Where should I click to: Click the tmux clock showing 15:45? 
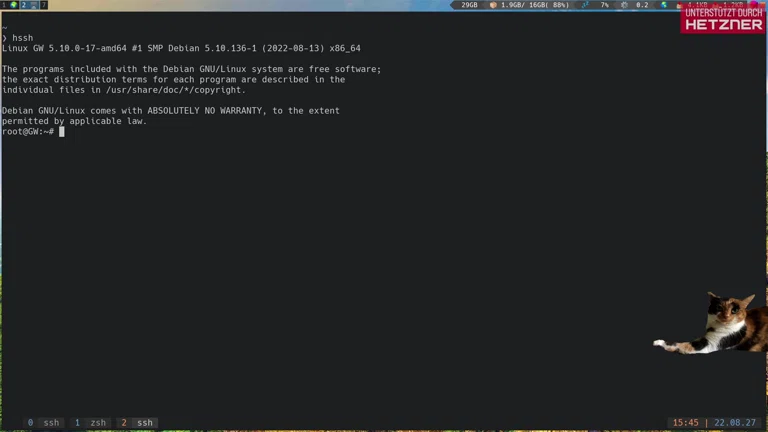[x=685, y=423]
